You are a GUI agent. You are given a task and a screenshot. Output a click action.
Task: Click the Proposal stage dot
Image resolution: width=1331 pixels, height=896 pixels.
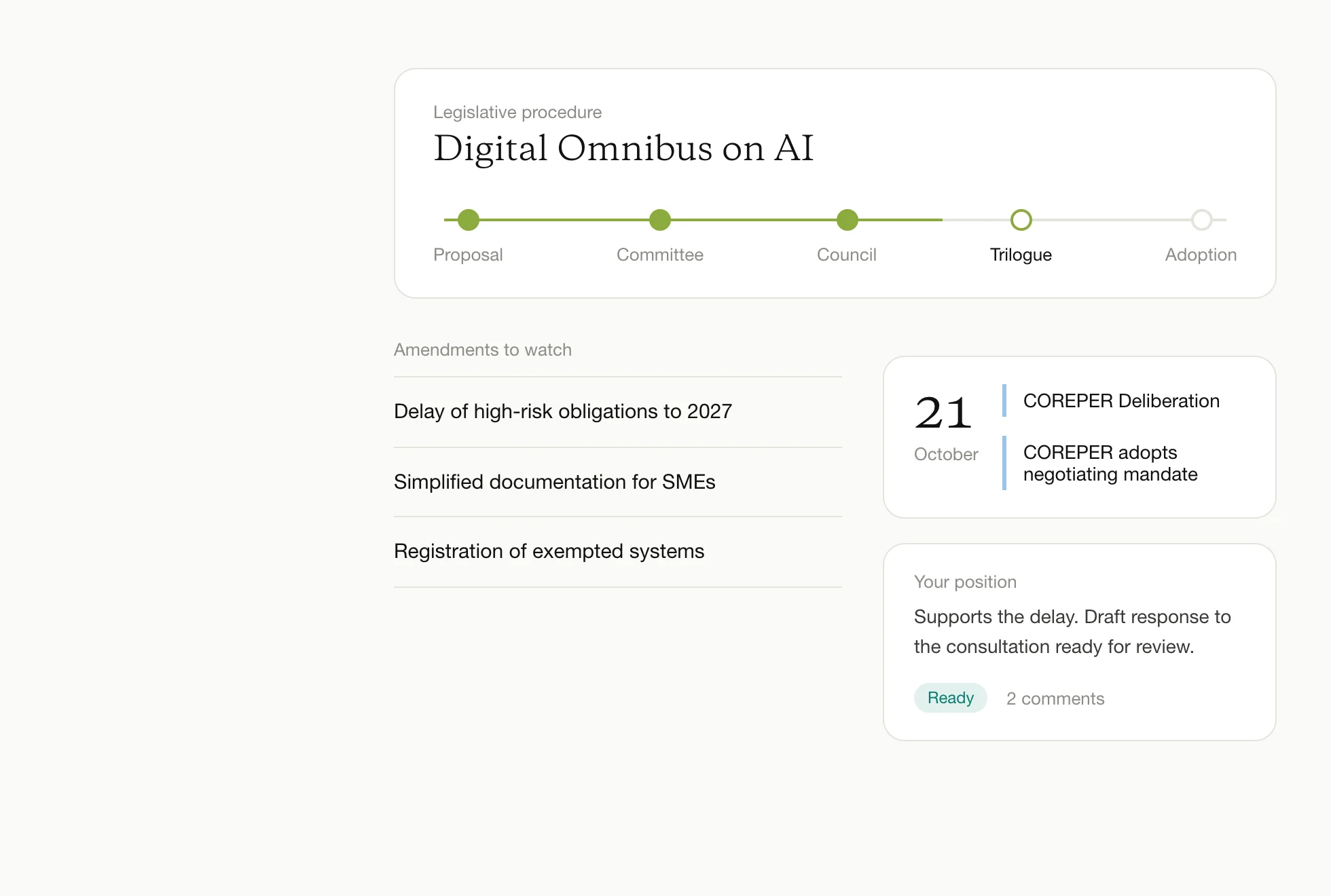469,220
